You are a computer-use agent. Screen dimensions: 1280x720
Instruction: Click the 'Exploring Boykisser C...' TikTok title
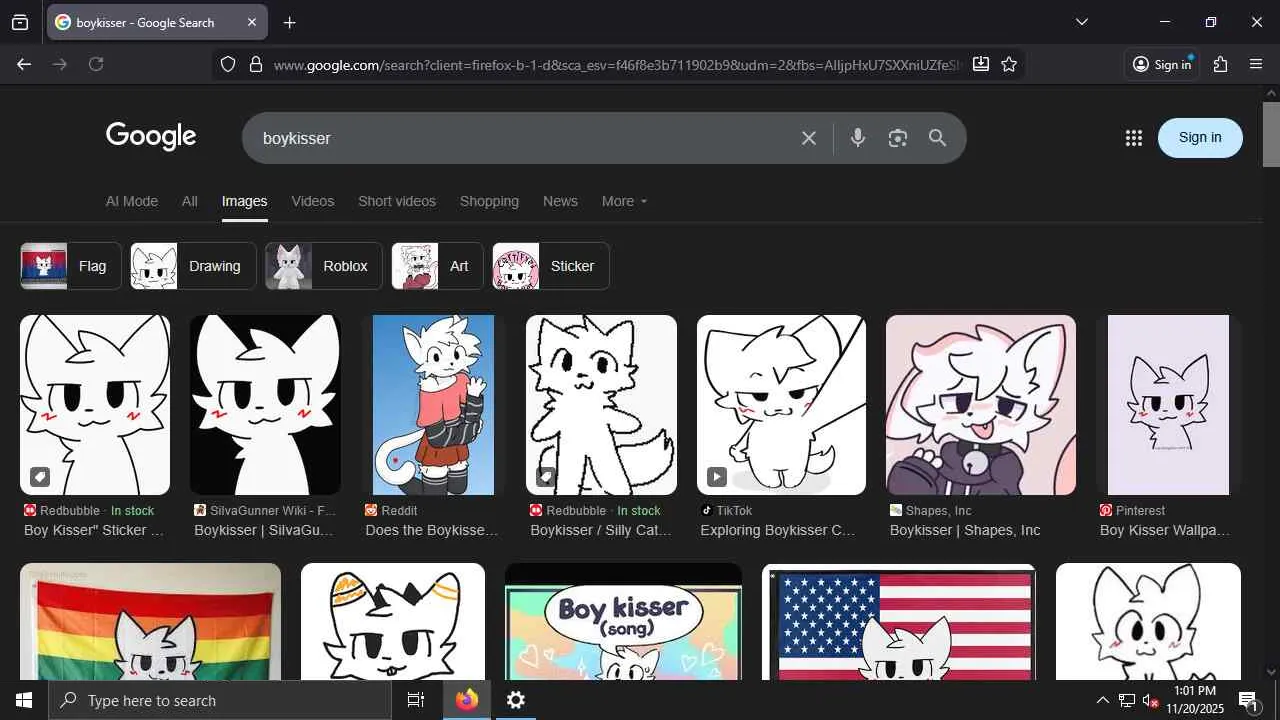[778, 530]
